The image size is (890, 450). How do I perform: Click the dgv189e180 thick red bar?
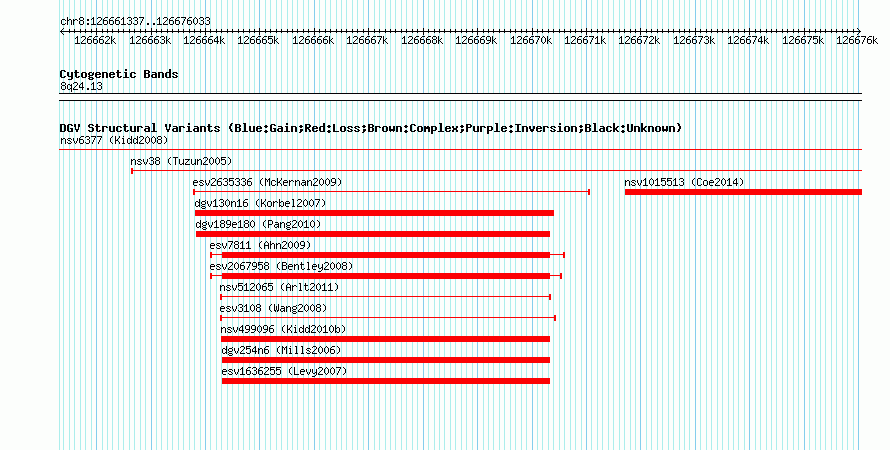(x=373, y=234)
